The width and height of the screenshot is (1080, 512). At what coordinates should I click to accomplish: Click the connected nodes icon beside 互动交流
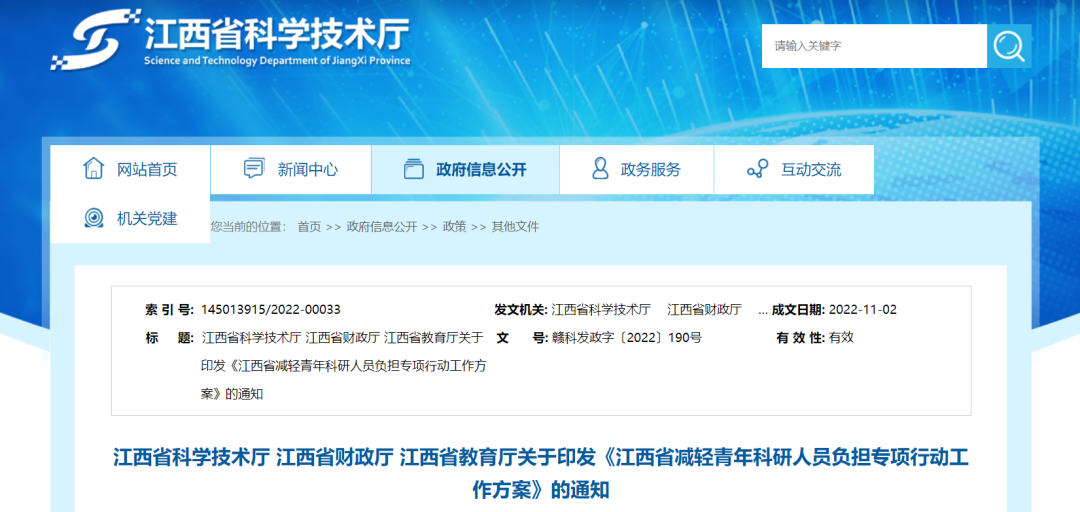pyautogui.click(x=757, y=169)
